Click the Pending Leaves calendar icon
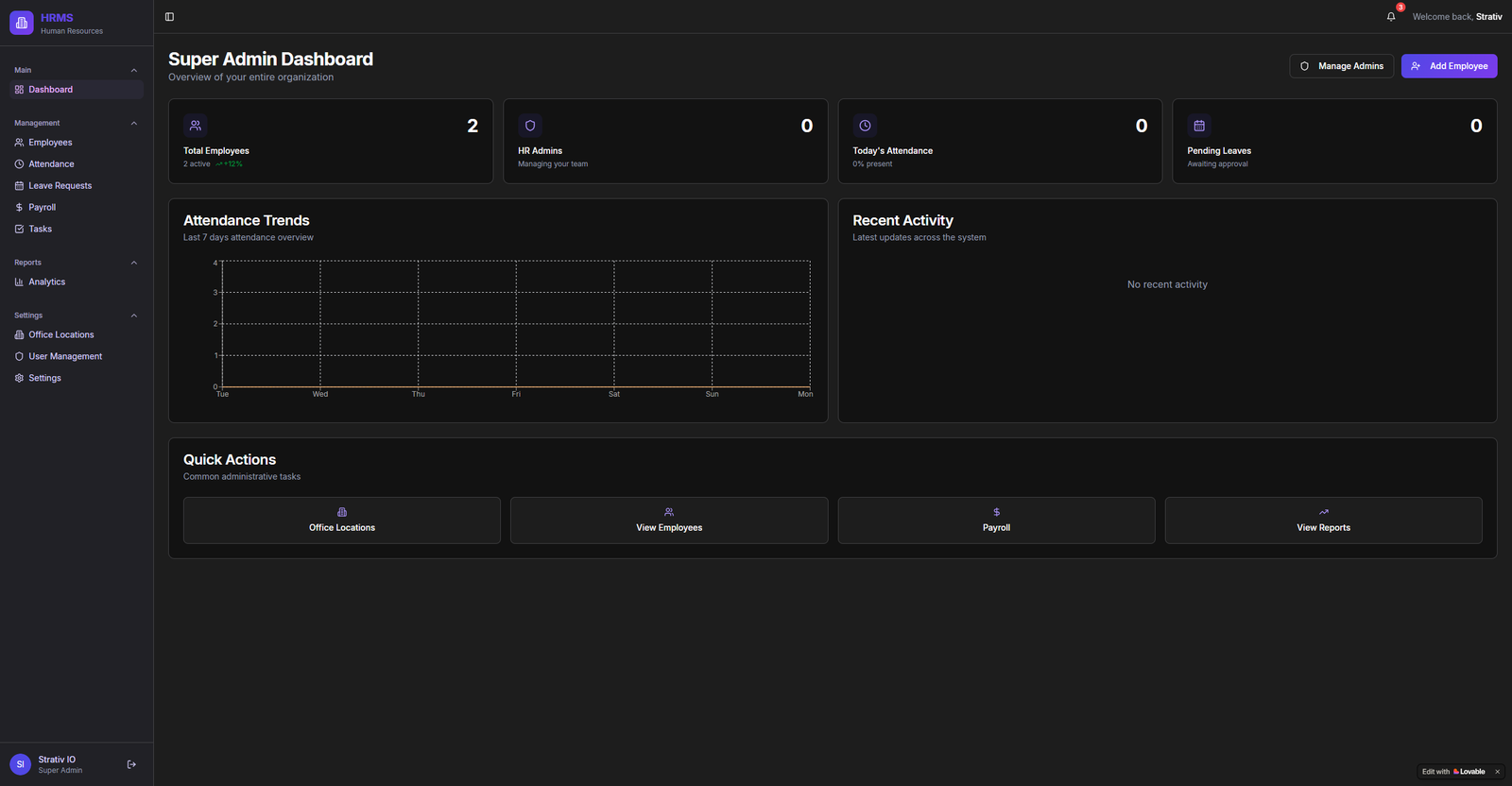The image size is (1512, 786). coord(1199,126)
